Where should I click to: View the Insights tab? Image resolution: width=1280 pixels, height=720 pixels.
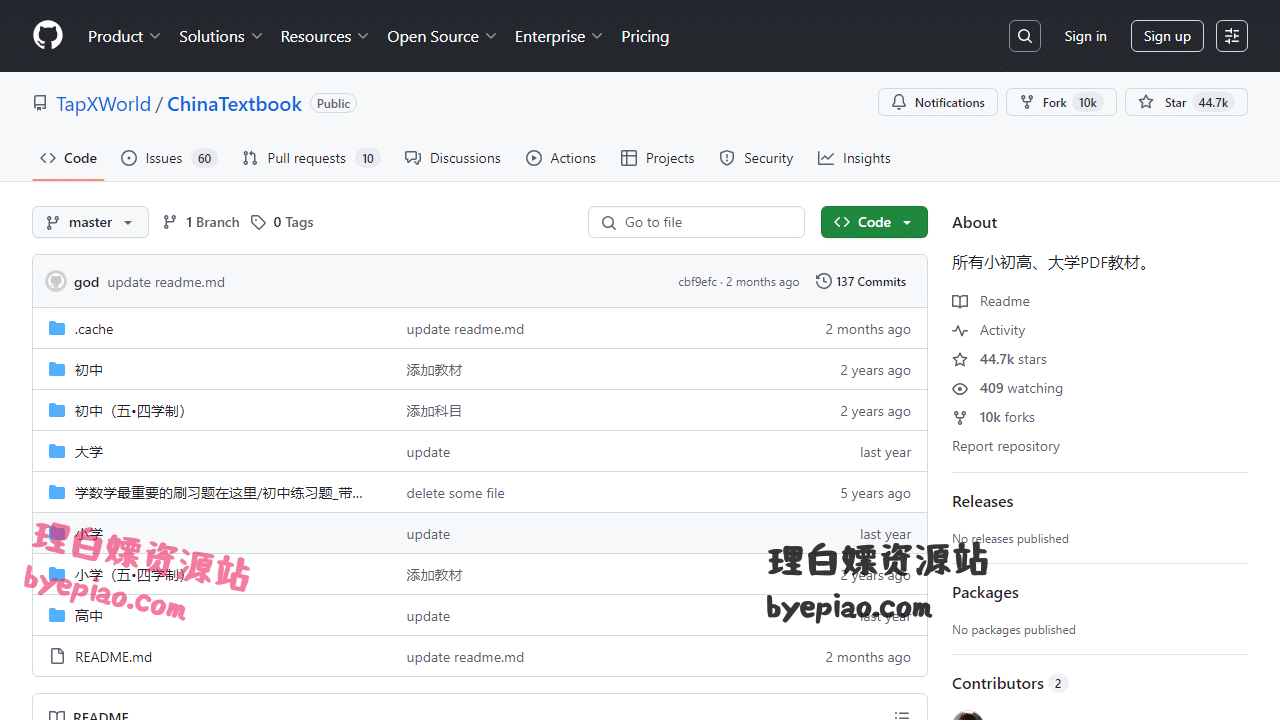tap(854, 158)
